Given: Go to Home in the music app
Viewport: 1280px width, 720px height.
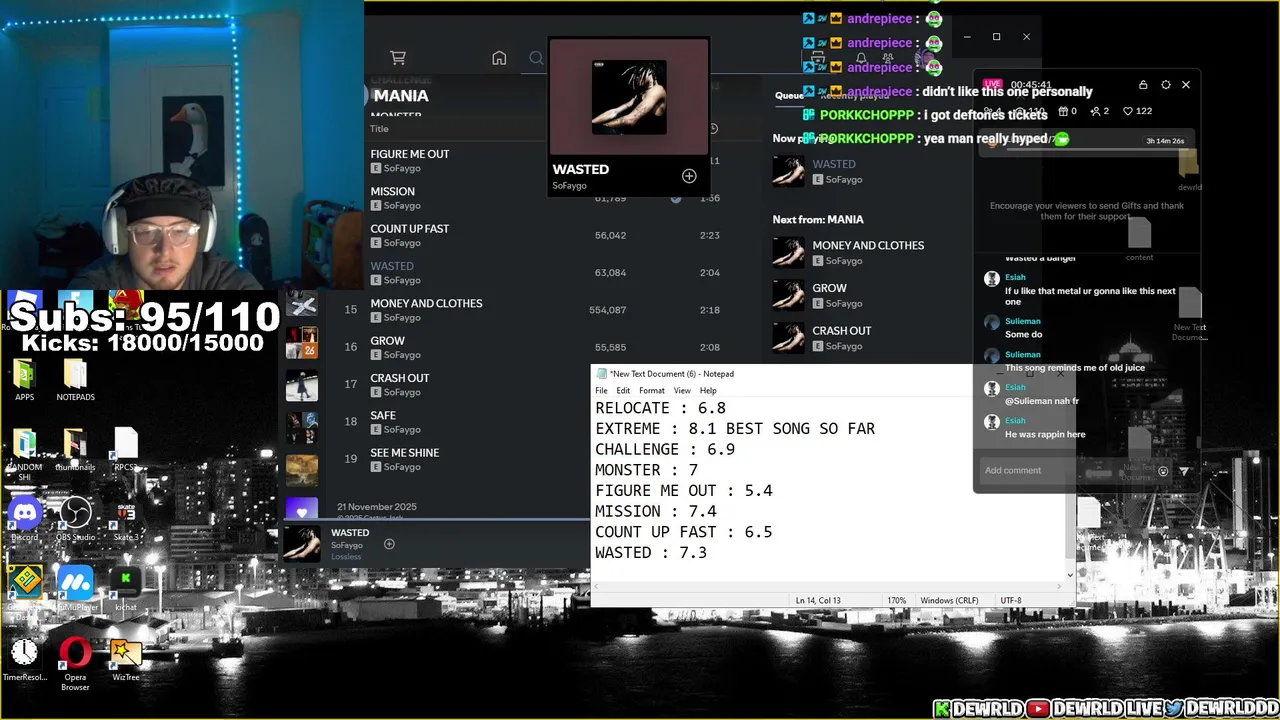Looking at the screenshot, I should 499,58.
